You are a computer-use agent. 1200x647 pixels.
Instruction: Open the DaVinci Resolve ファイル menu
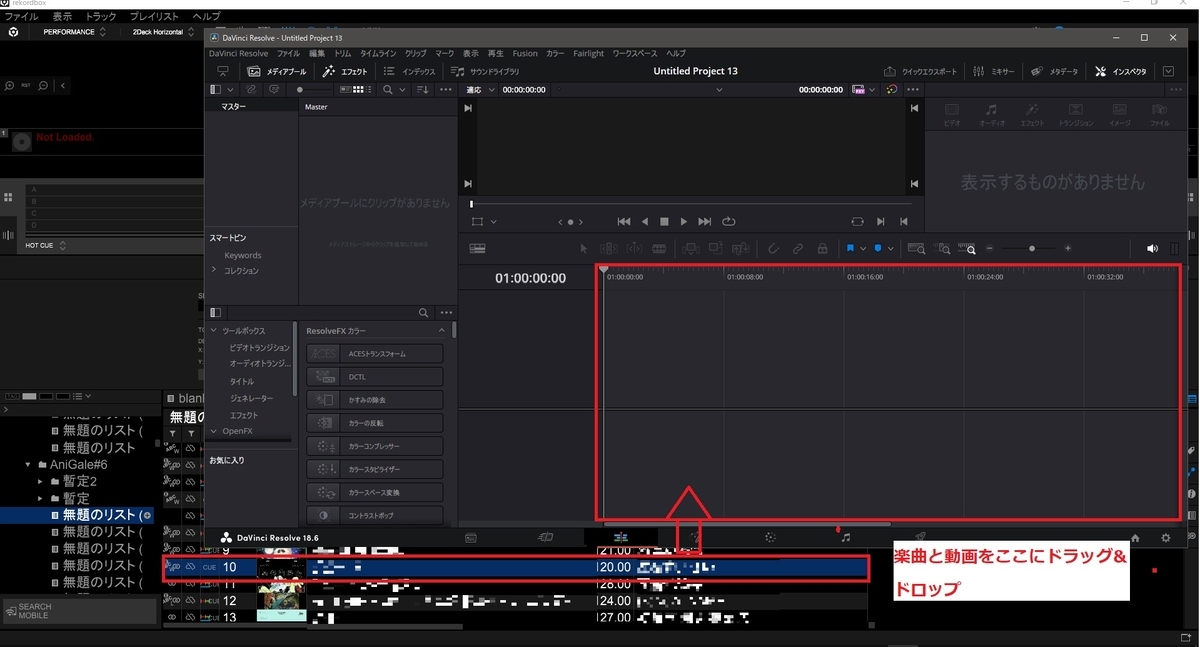(x=288, y=53)
